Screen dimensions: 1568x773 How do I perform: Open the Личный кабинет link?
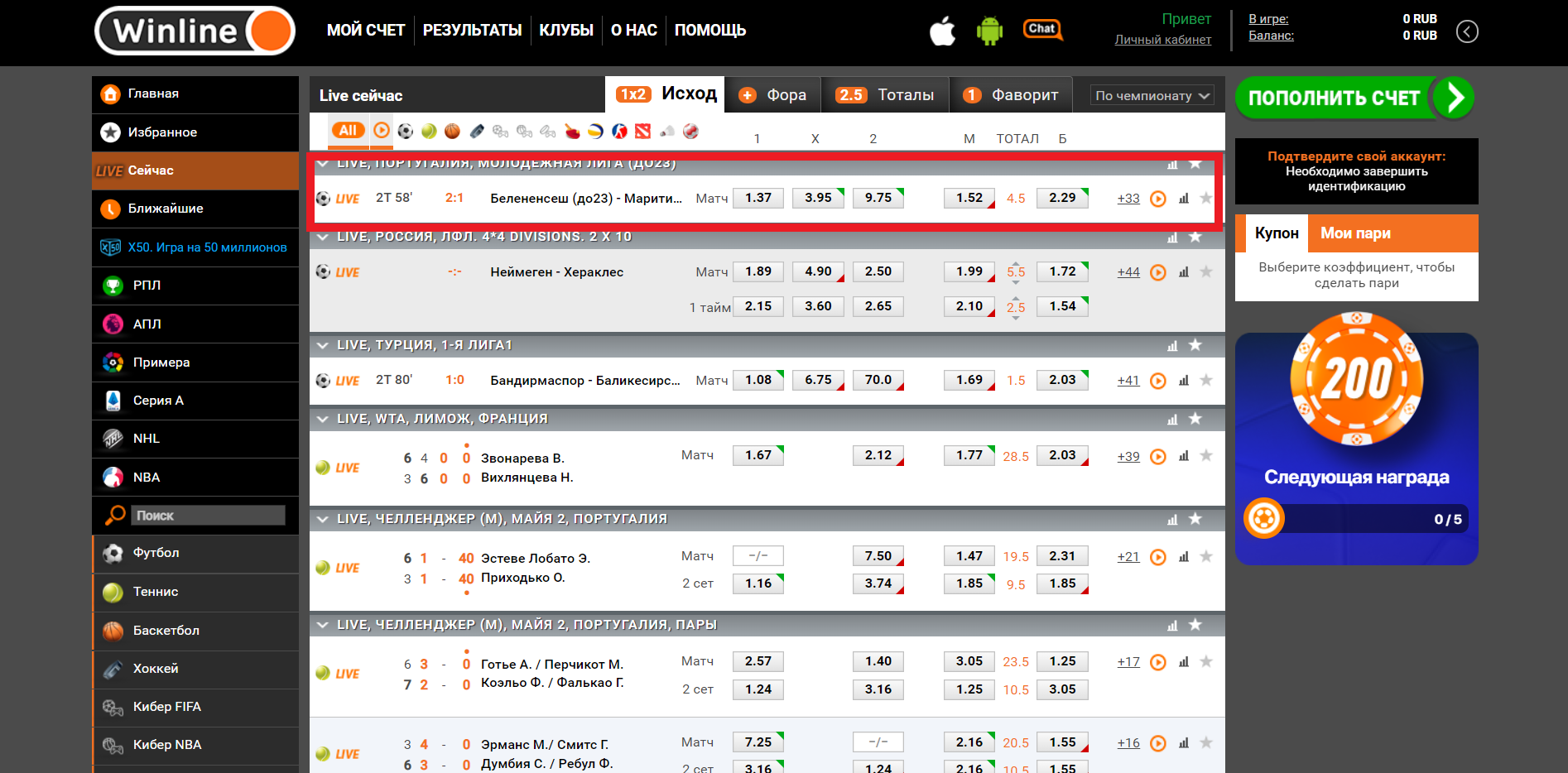1162,40
